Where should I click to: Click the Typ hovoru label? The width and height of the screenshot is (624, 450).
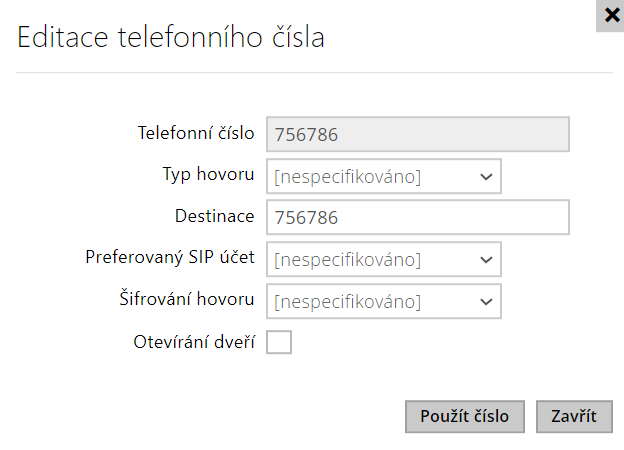click(x=208, y=174)
